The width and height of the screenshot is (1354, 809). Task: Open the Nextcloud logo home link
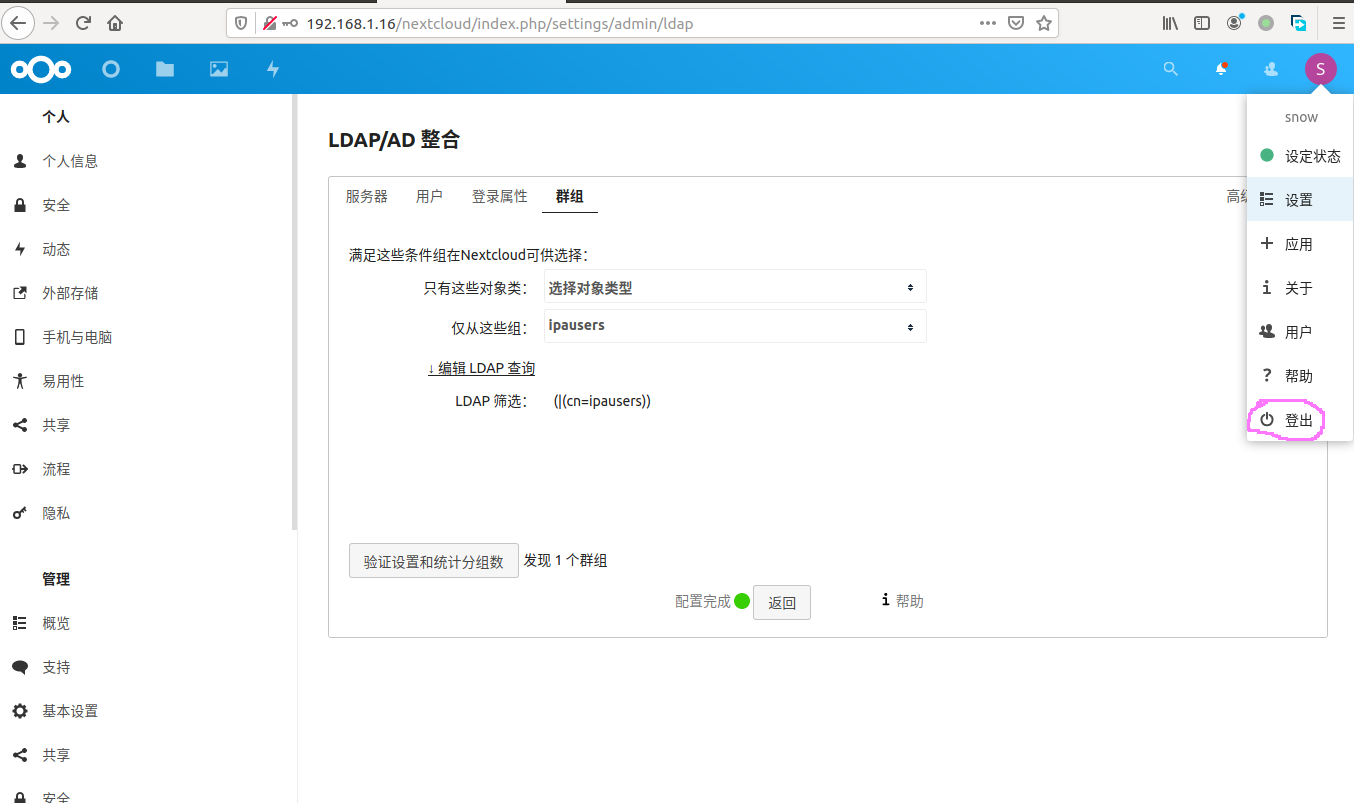click(x=41, y=69)
